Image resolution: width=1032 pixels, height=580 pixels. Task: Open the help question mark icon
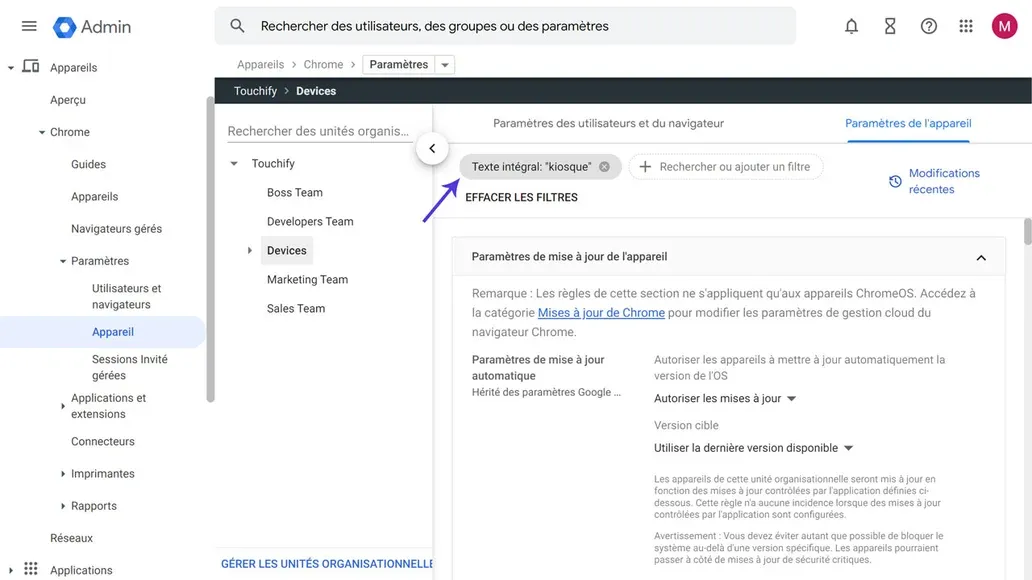928,26
